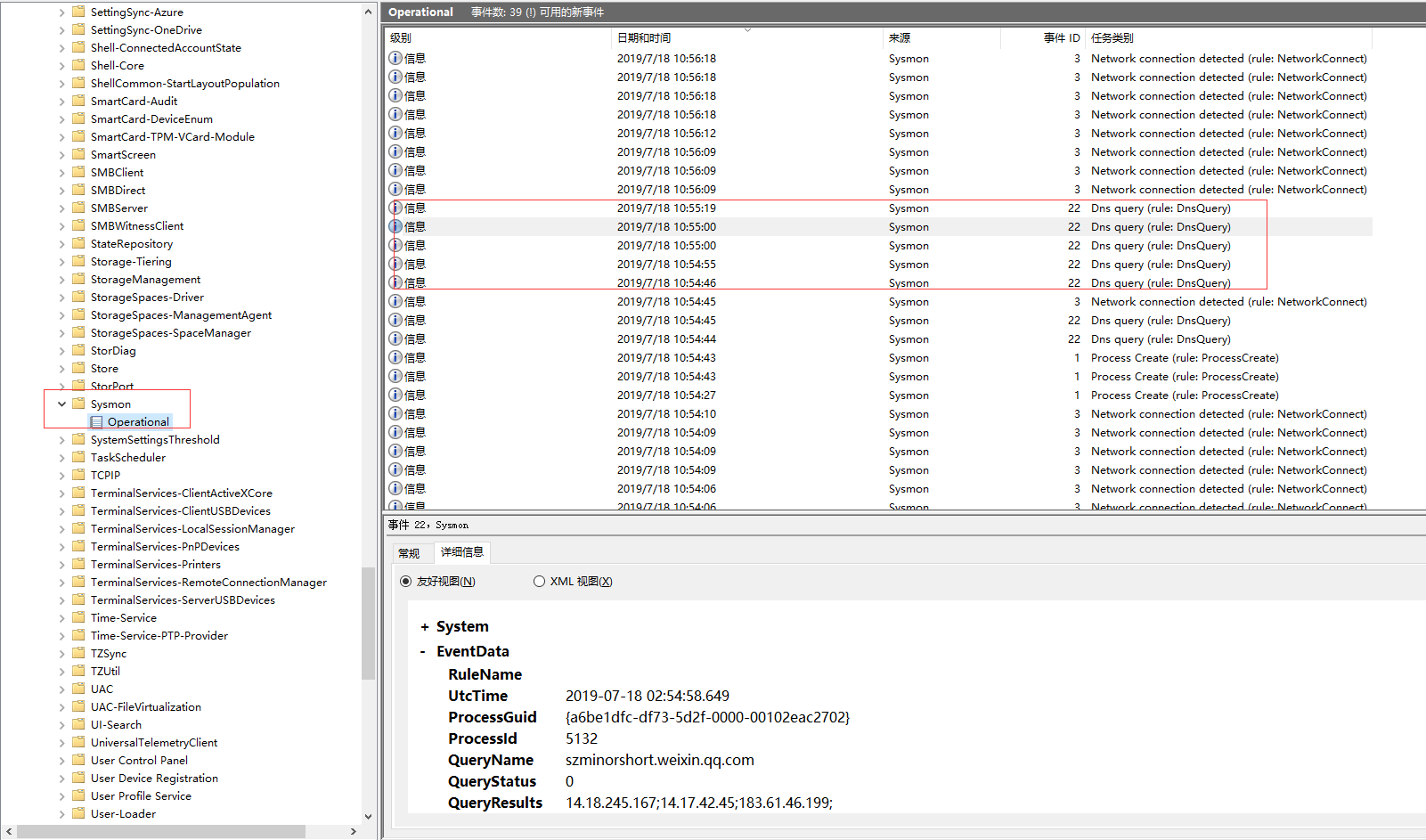Screen dimensions: 1426x840
Task: Click the tree panel scroll right arrow
Action: [x=354, y=831]
